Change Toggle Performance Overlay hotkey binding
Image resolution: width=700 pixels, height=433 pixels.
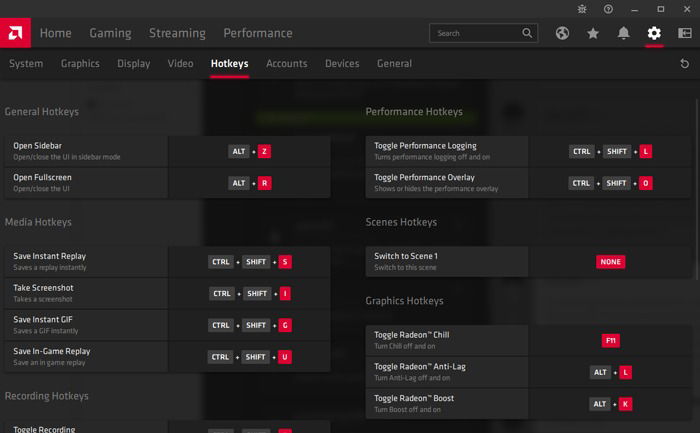pyautogui.click(x=611, y=183)
